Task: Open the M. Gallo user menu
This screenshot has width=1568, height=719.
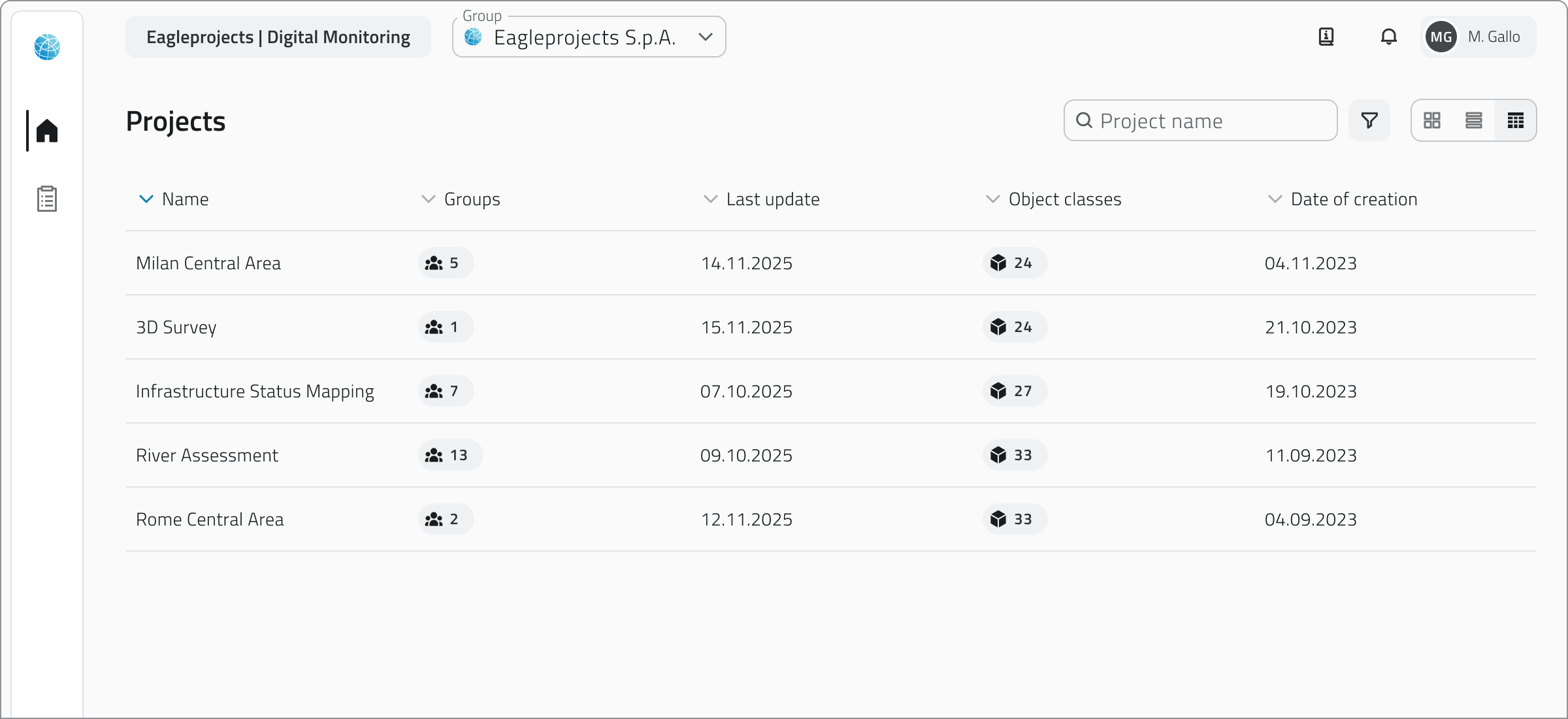Action: [1478, 37]
